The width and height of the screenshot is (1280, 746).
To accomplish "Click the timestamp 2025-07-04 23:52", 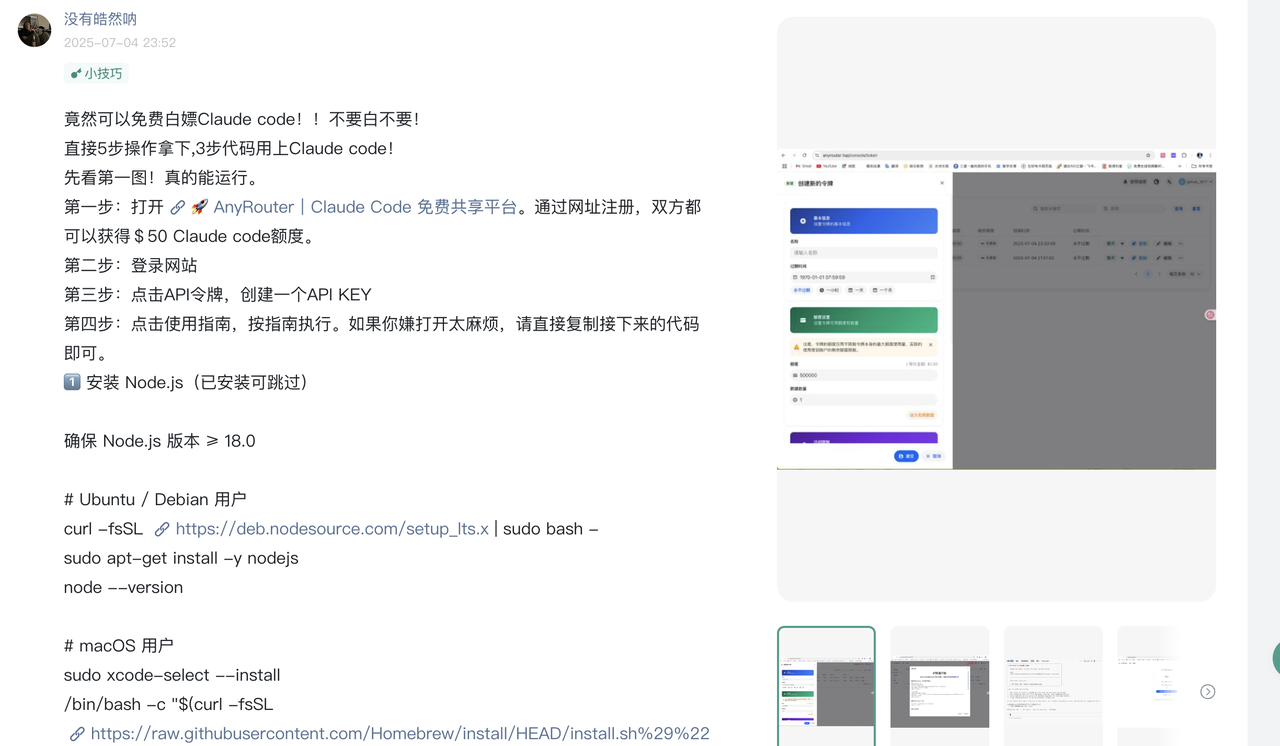I will pyautogui.click(x=120, y=43).
